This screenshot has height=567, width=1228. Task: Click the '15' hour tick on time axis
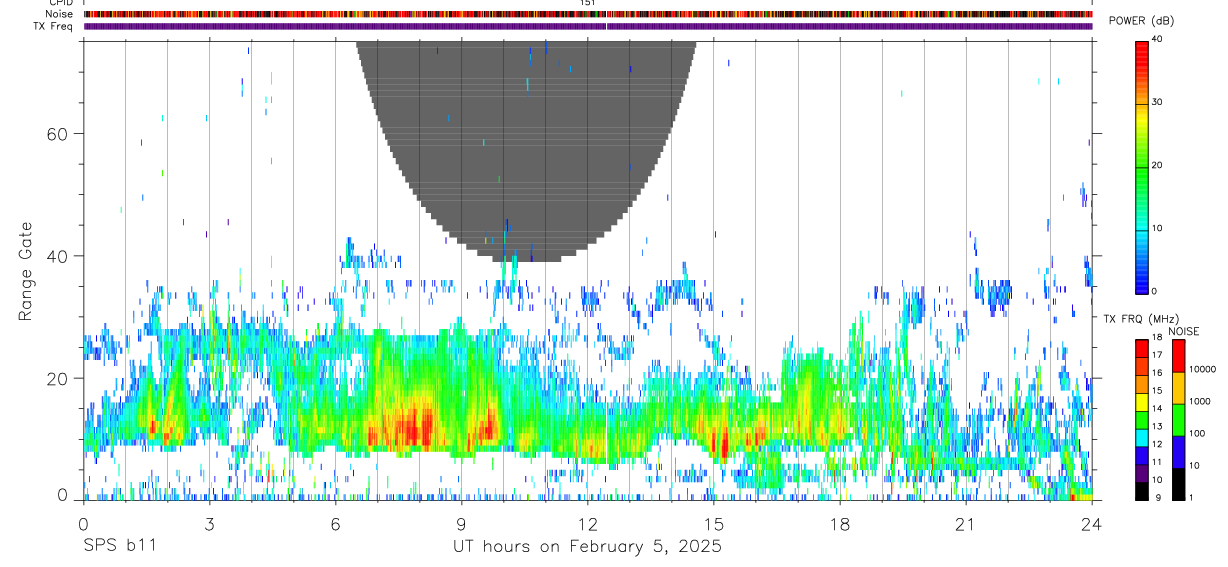(714, 524)
